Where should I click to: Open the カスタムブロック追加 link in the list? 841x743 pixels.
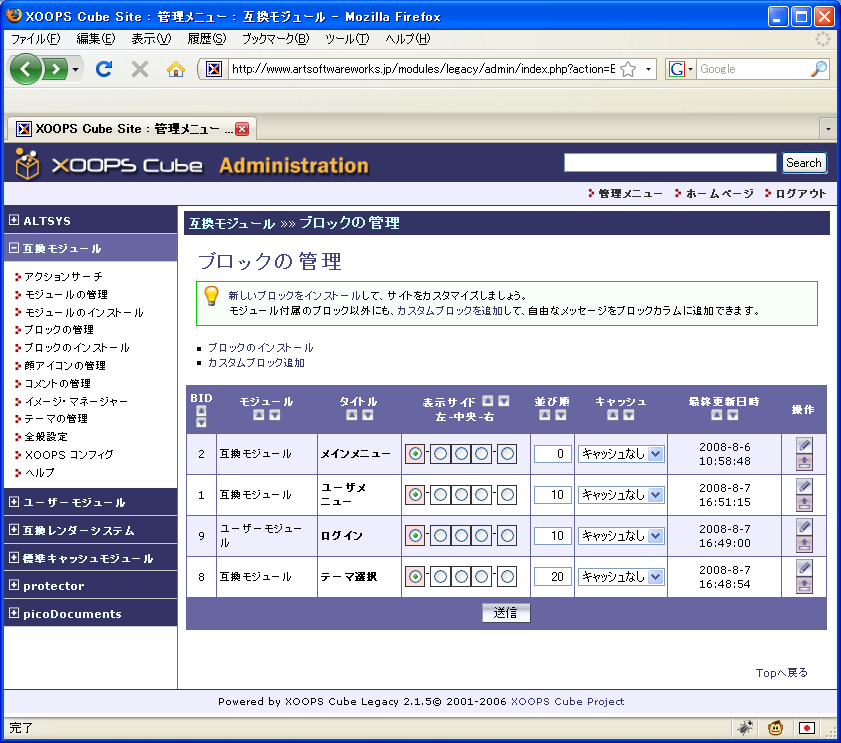256,363
